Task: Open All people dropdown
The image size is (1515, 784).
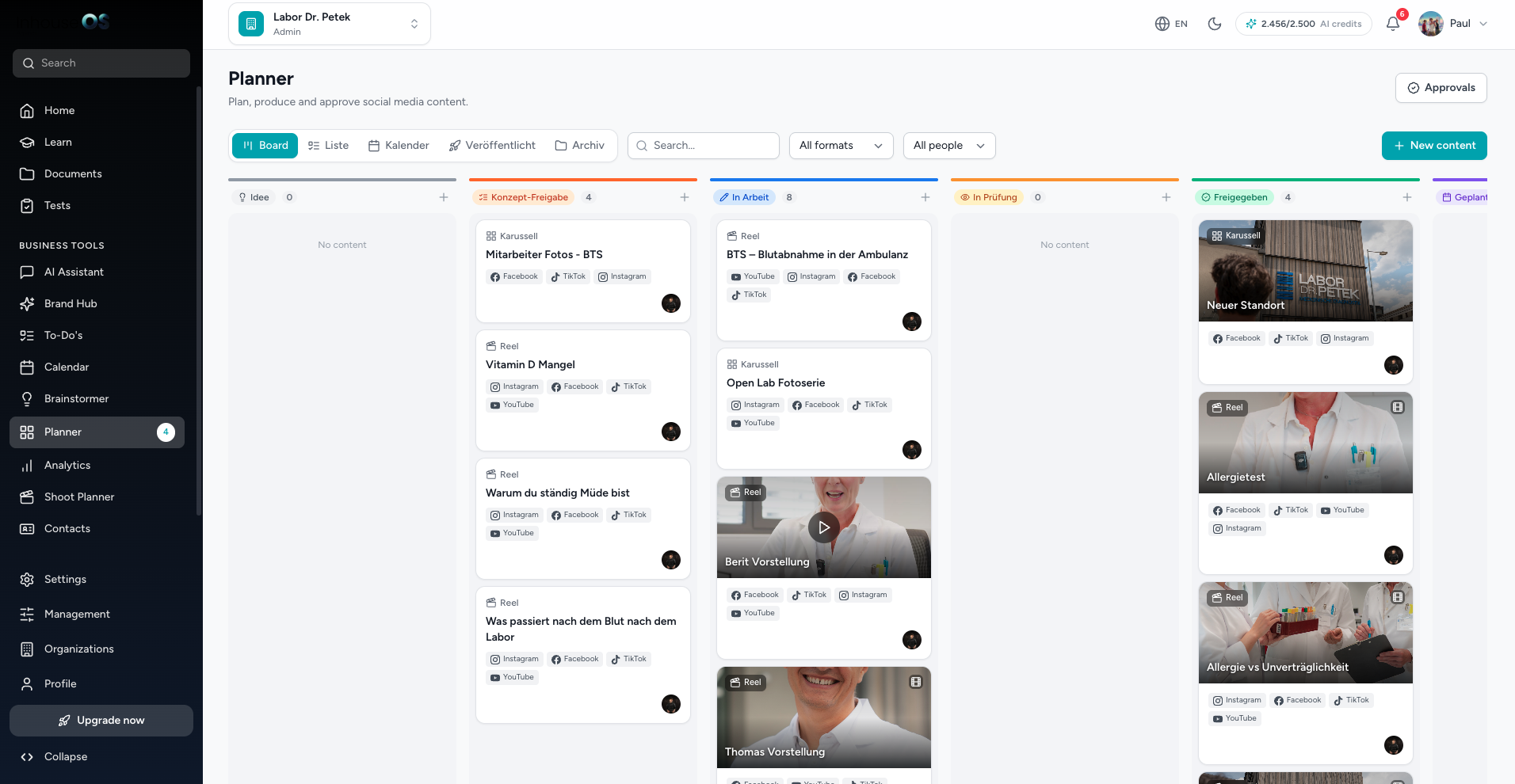Action: [x=949, y=146]
